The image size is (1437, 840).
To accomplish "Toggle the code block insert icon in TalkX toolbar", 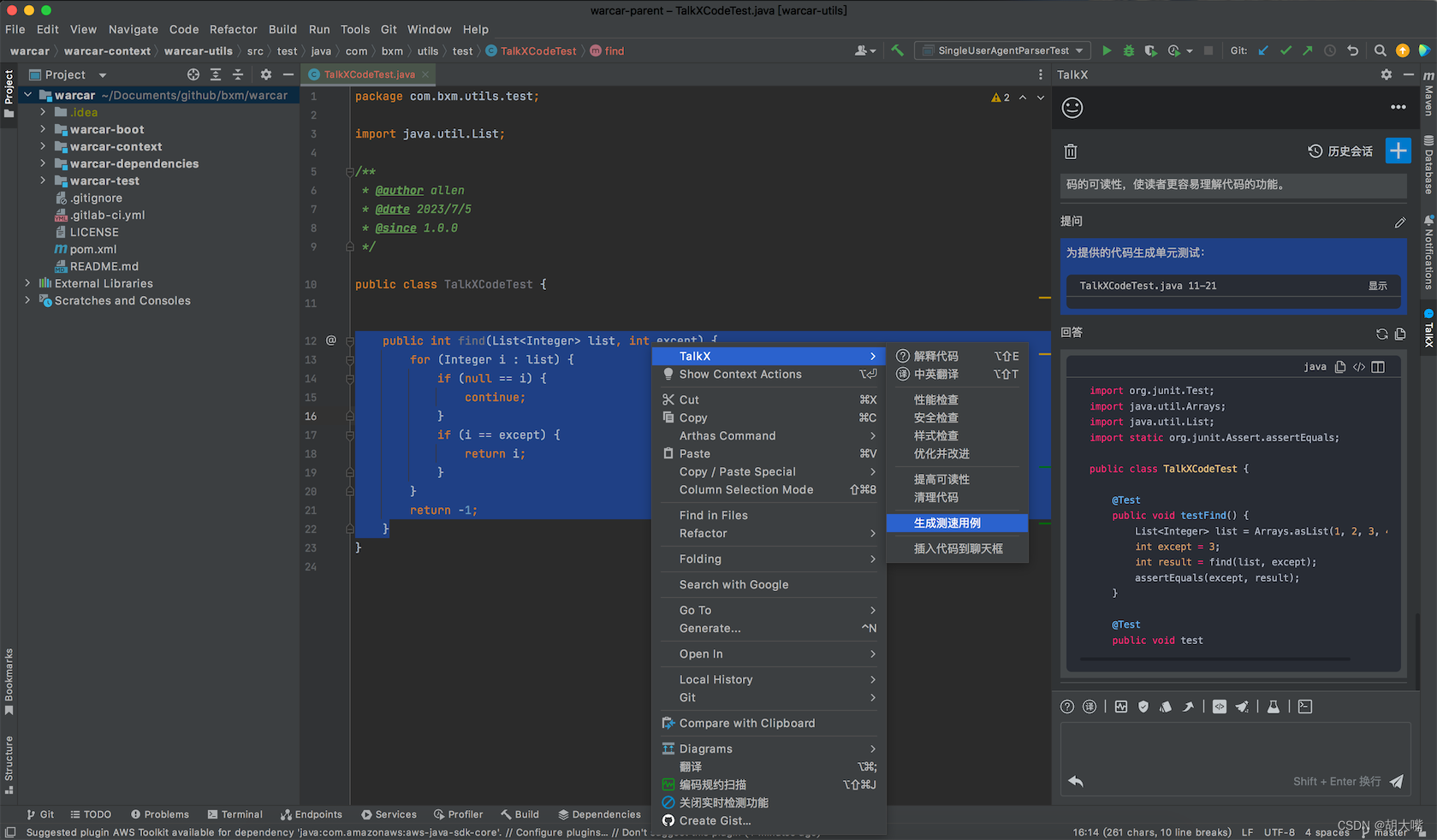I will click(x=1220, y=707).
